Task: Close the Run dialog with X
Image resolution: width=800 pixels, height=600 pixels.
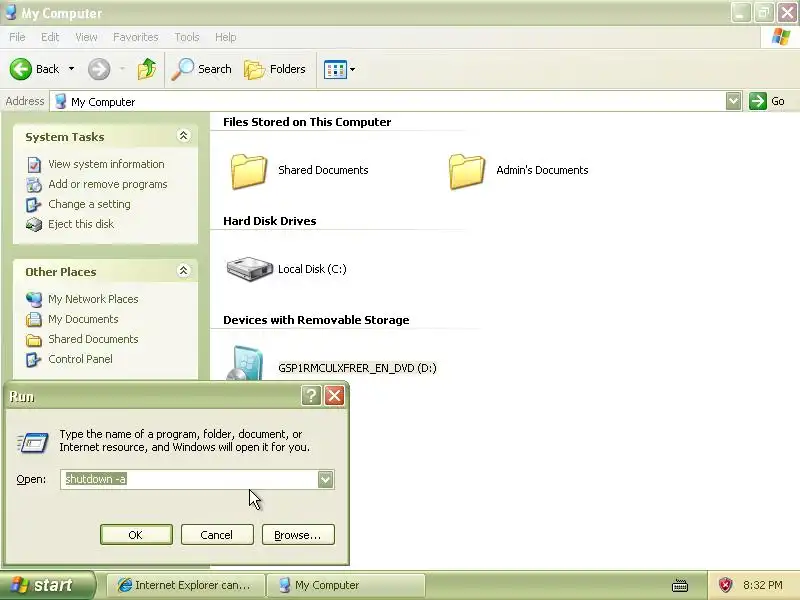Action: point(334,395)
